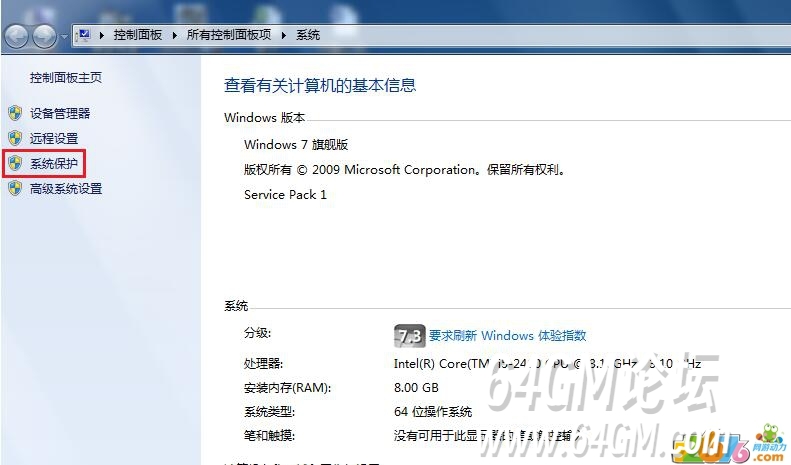The image size is (791, 465).
Task: Select the 安装内存(RAM) label
Action: pos(287,388)
